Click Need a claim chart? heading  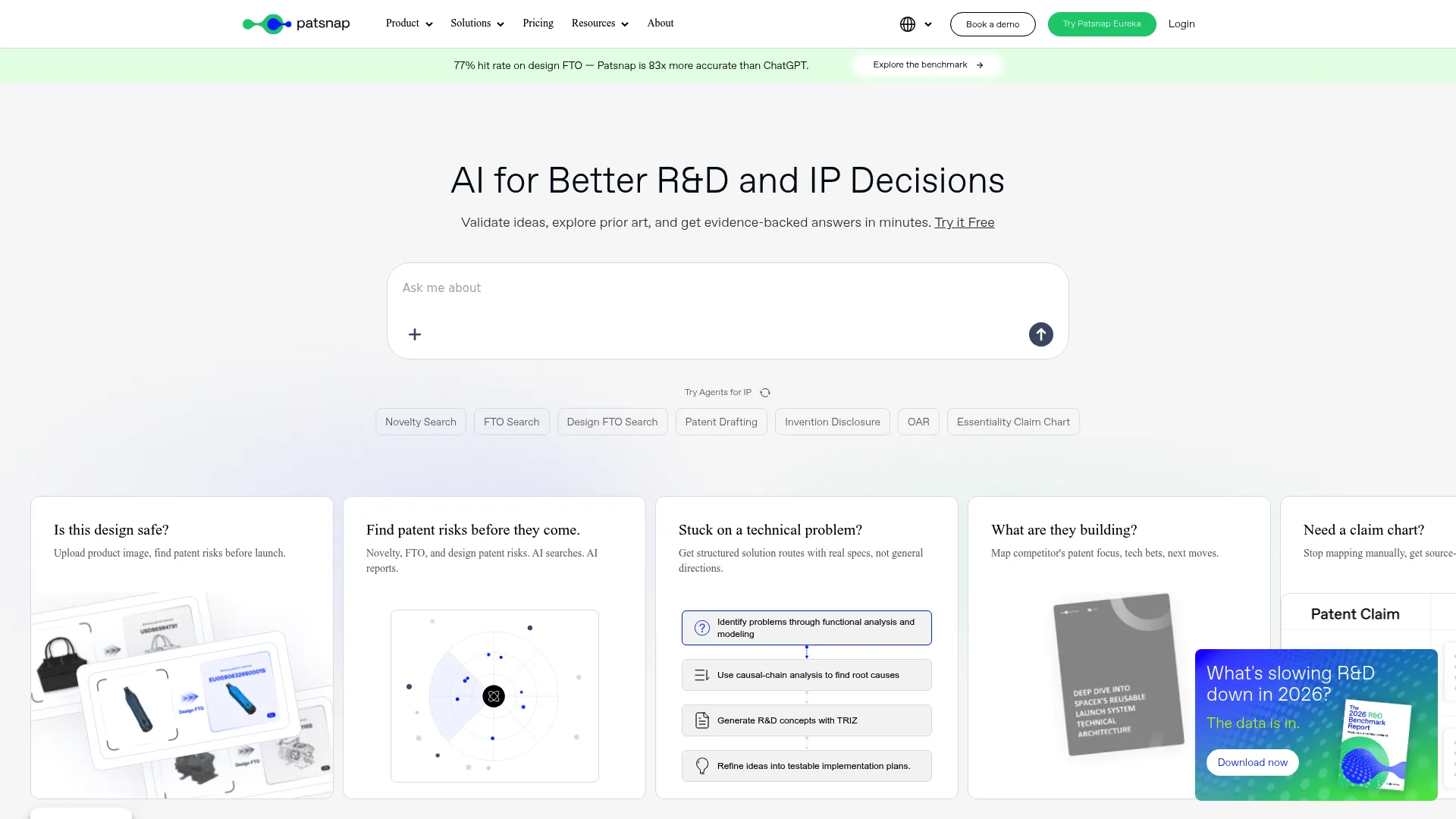[1363, 530]
